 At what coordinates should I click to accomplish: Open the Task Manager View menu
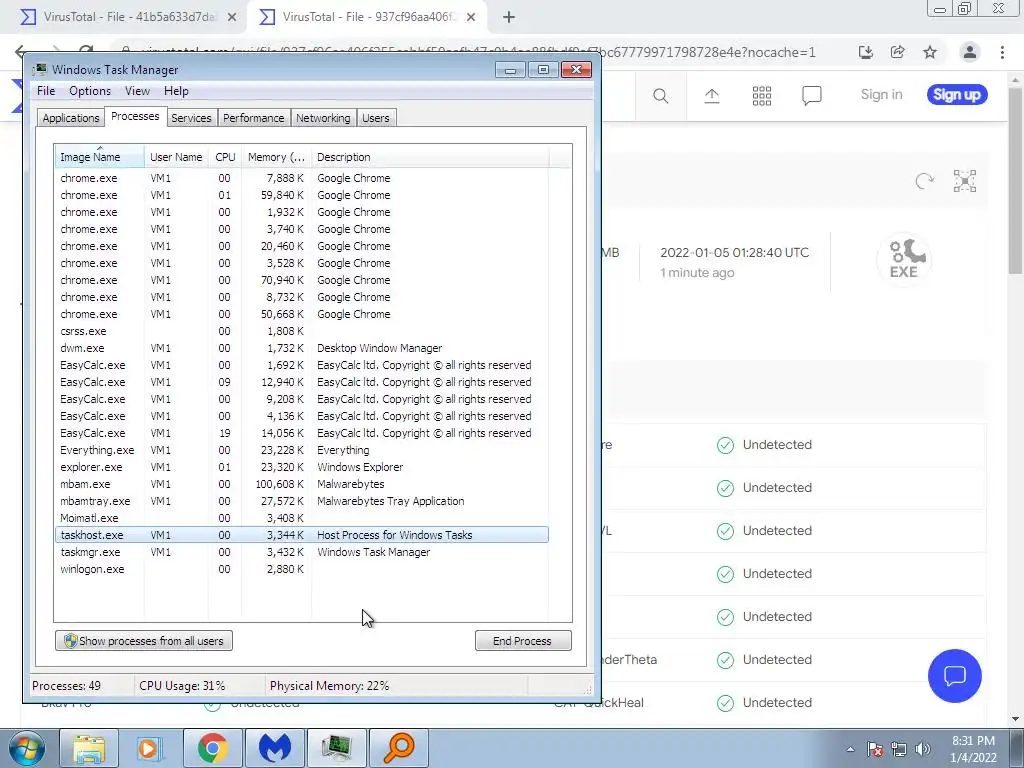137,91
